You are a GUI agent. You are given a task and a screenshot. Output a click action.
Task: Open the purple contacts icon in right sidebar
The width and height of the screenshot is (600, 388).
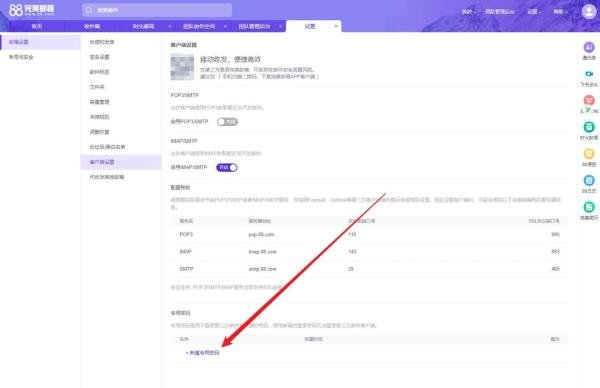pyautogui.click(x=589, y=47)
